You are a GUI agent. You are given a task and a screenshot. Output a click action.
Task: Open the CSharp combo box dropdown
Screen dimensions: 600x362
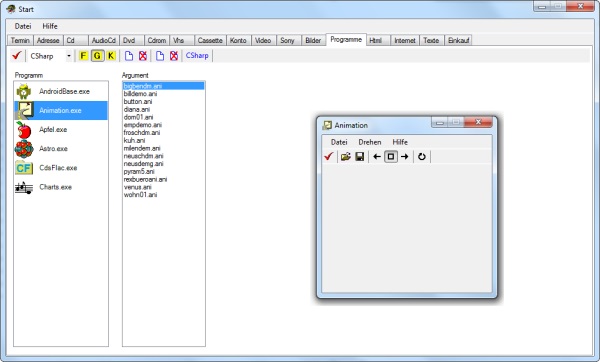point(69,56)
